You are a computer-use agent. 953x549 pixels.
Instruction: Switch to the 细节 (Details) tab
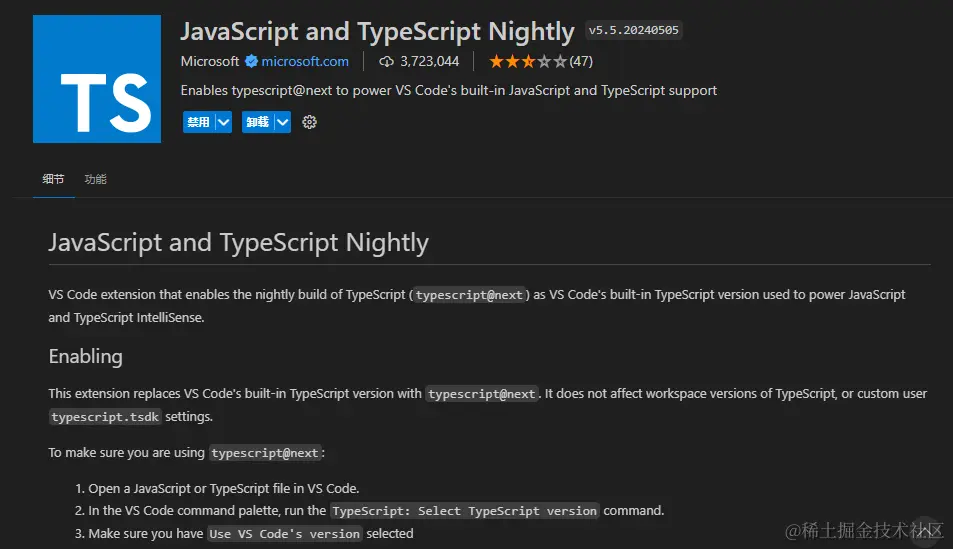pyautogui.click(x=53, y=179)
